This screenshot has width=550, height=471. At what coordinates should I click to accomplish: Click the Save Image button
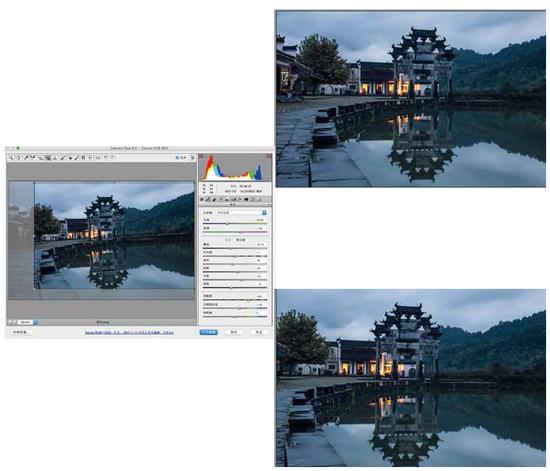pyautogui.click(x=21, y=332)
